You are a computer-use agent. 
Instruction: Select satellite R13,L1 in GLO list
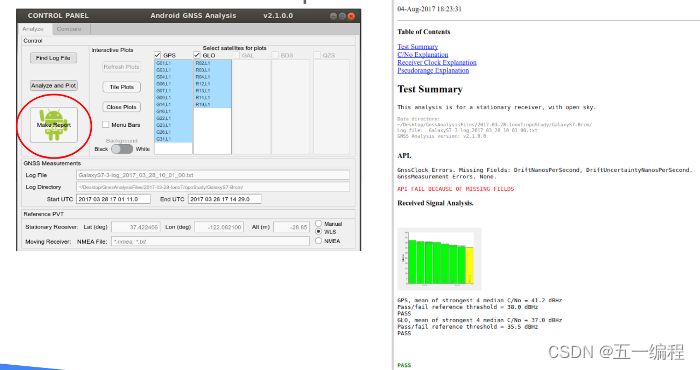[212, 91]
